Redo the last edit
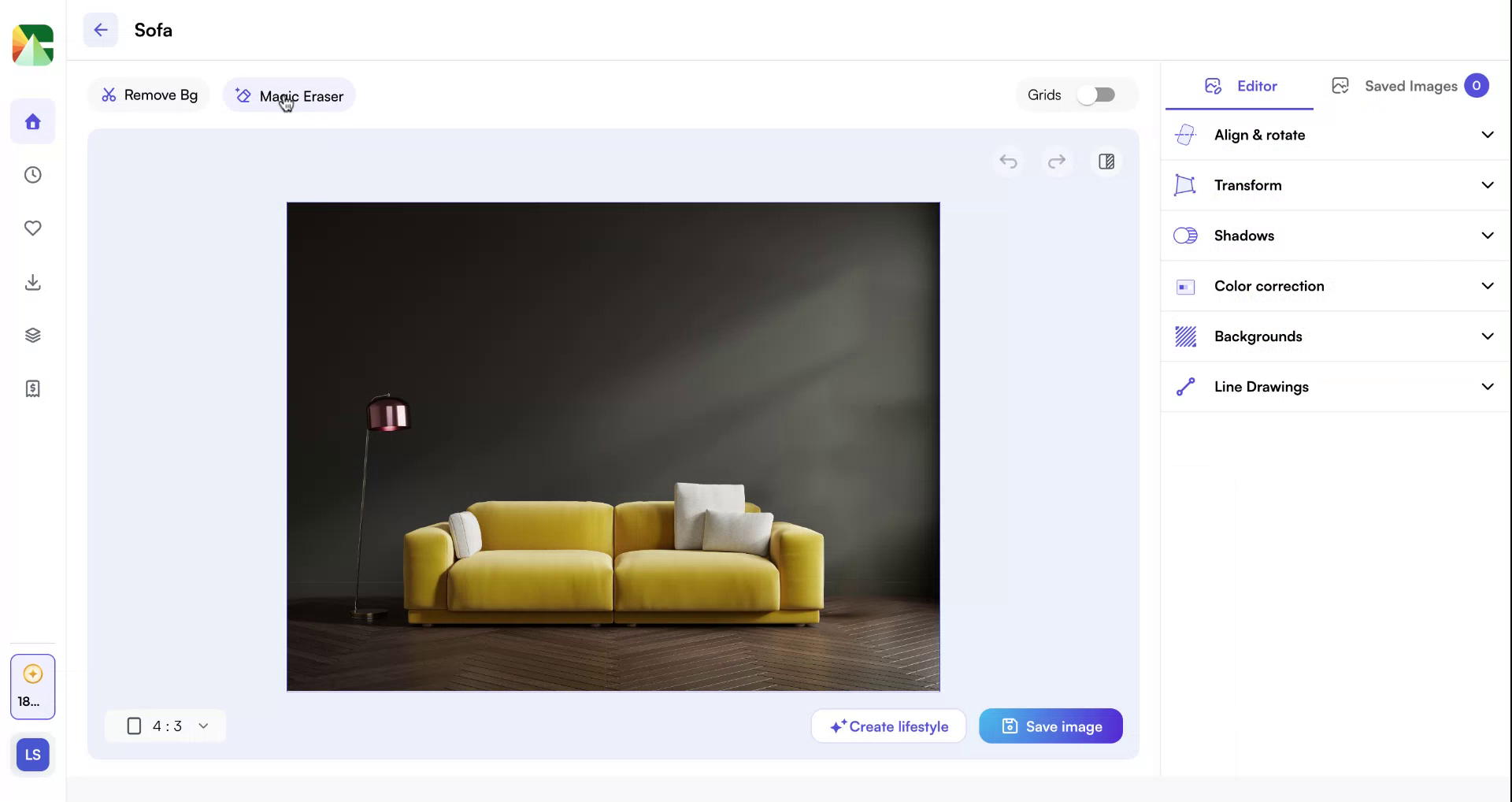The image size is (1512, 802). [x=1058, y=162]
